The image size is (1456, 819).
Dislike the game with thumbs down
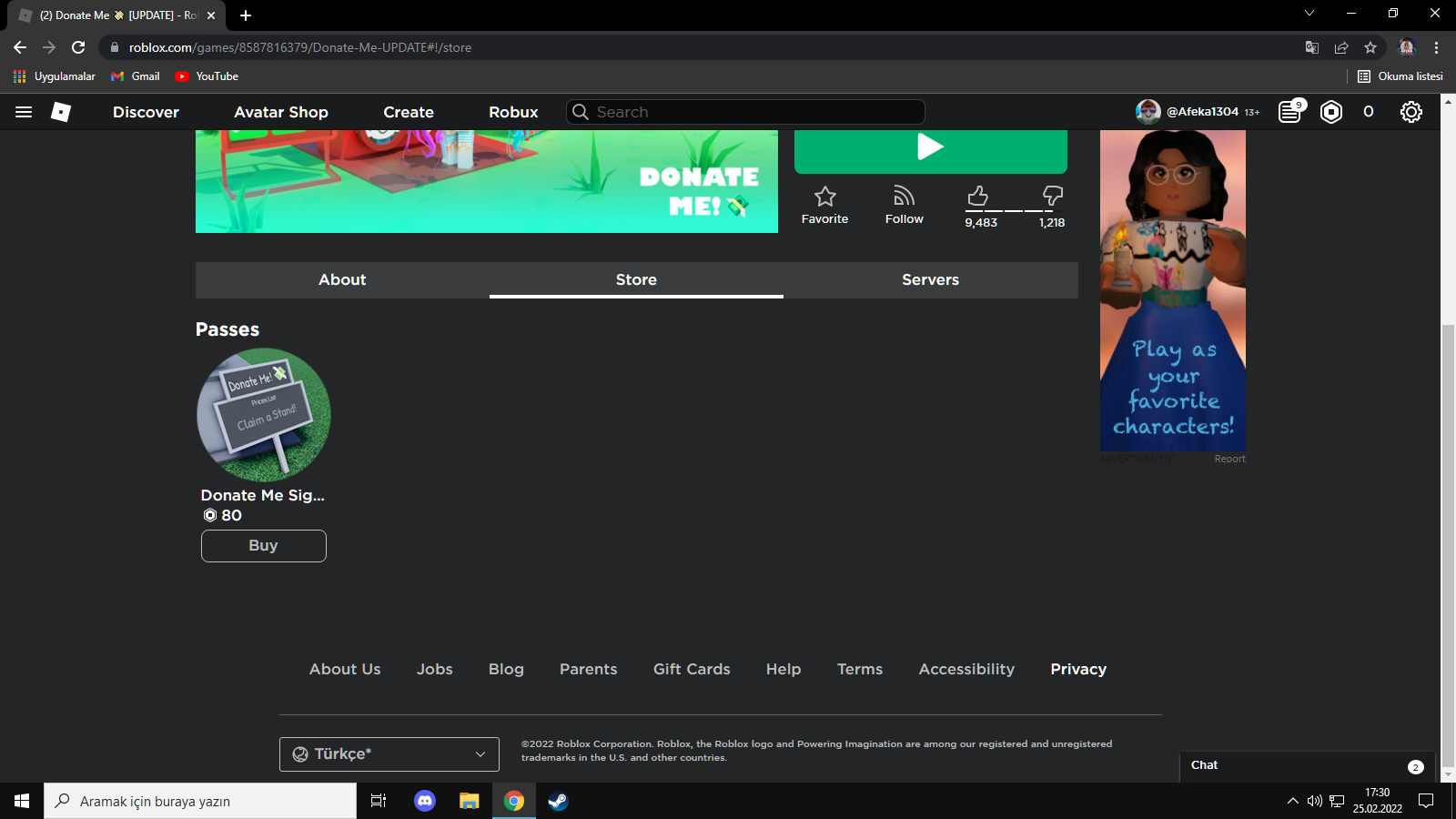click(x=1053, y=197)
